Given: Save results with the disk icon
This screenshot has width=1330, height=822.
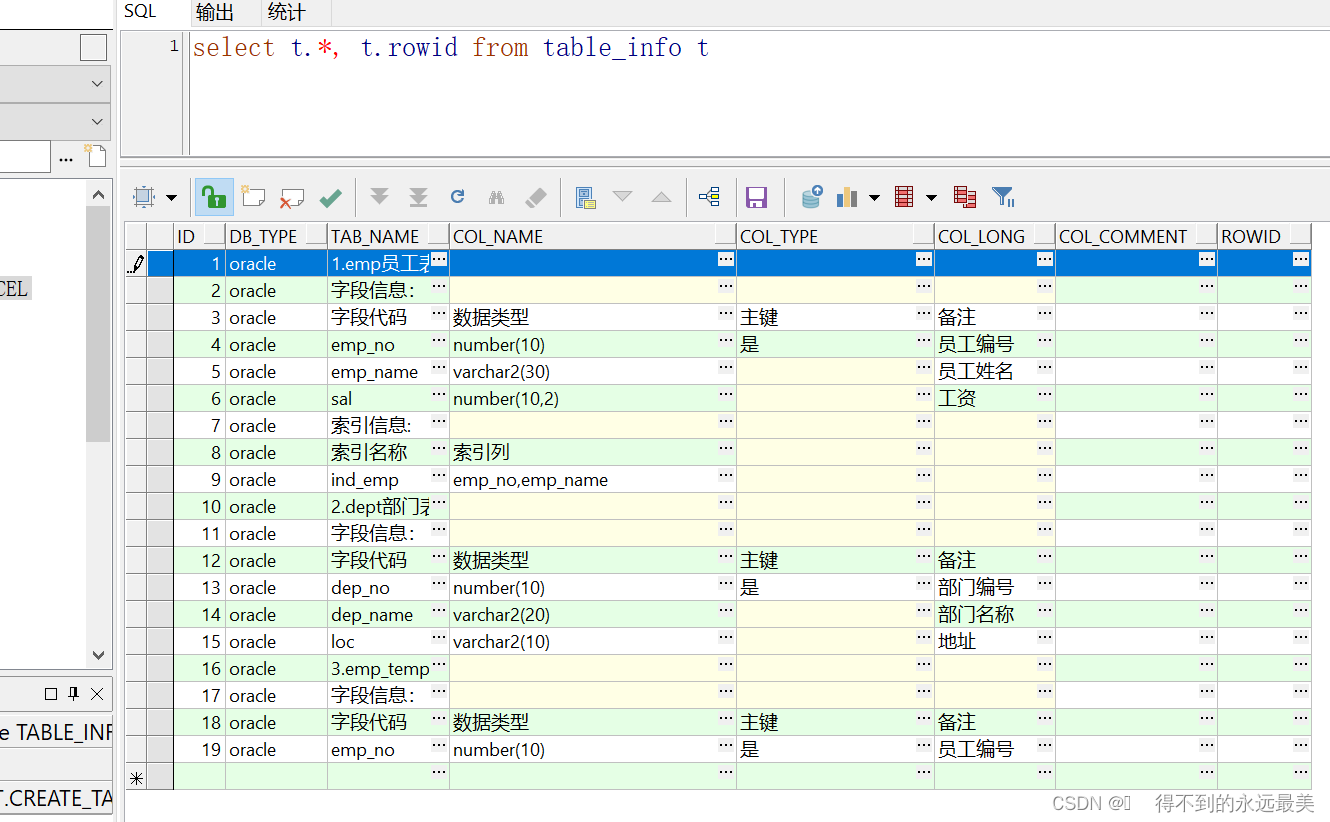Looking at the screenshot, I should click(x=757, y=197).
